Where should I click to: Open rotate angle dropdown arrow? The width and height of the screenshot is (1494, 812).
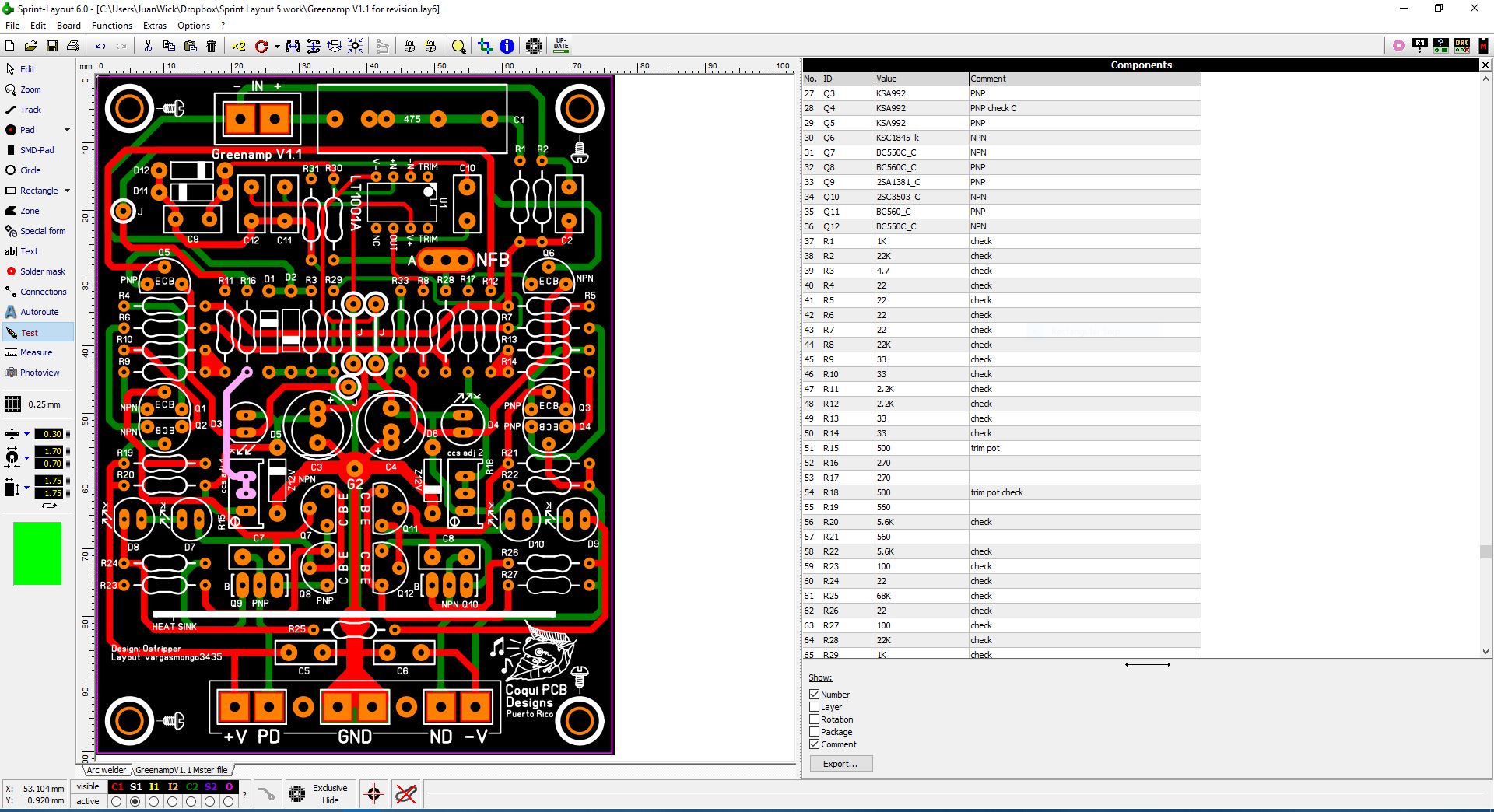(277, 46)
